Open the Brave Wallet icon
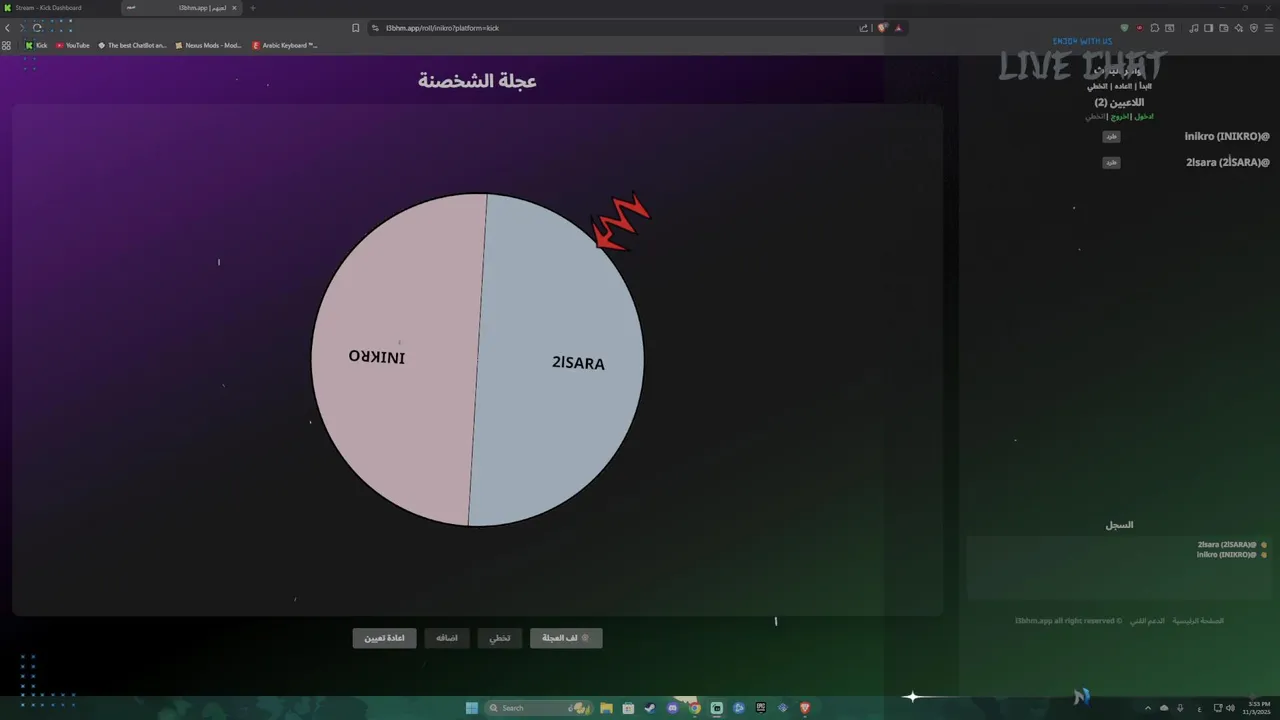Image resolution: width=1280 pixels, height=720 pixels. (x=1224, y=28)
